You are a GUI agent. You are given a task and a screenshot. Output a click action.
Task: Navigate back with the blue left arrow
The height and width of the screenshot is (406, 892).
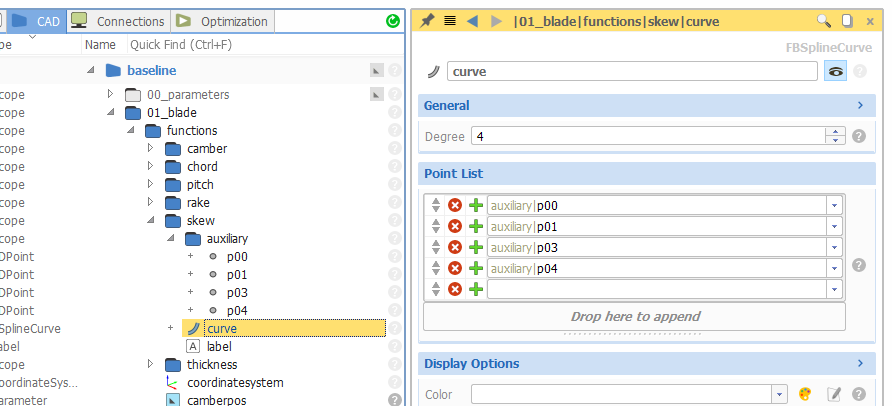point(473,21)
